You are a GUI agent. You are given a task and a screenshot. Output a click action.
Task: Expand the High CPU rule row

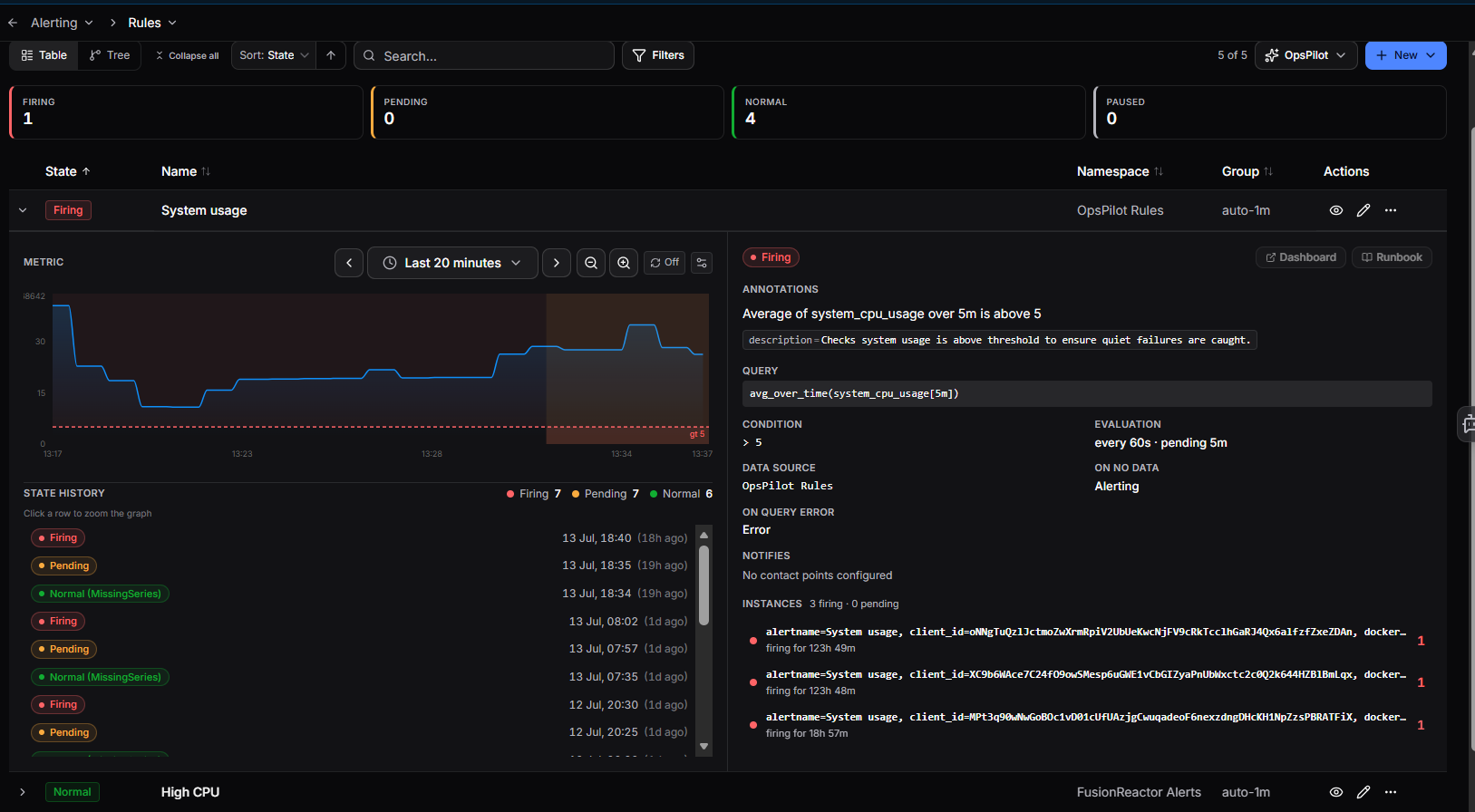(23, 792)
